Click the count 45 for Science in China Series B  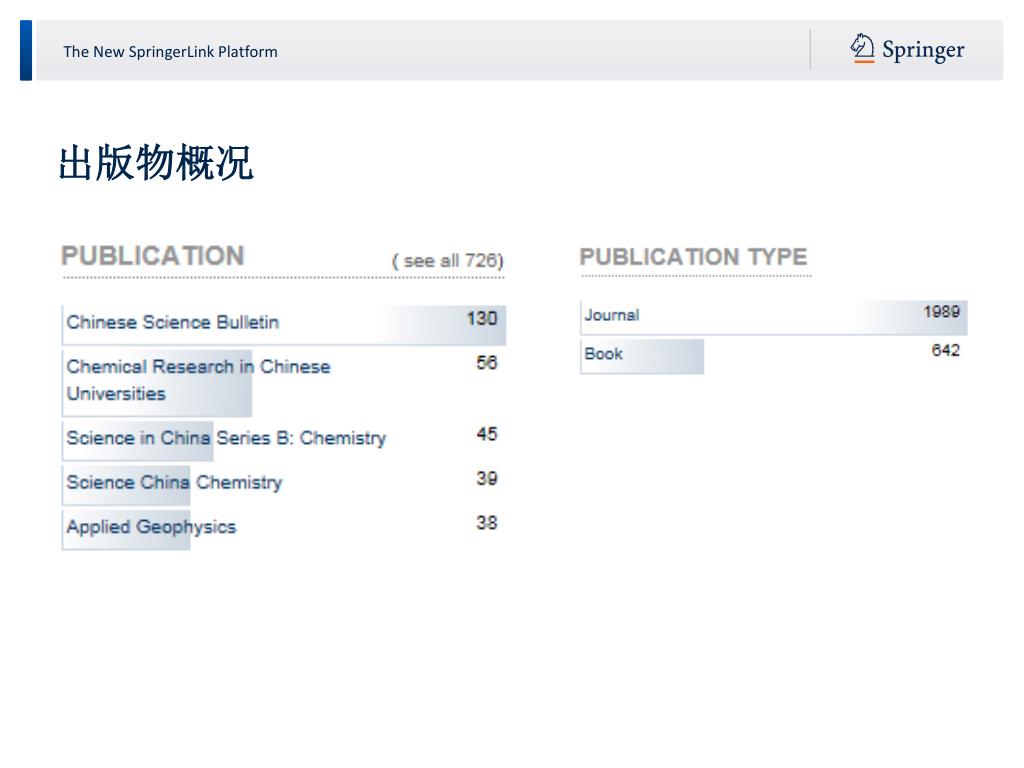point(487,434)
